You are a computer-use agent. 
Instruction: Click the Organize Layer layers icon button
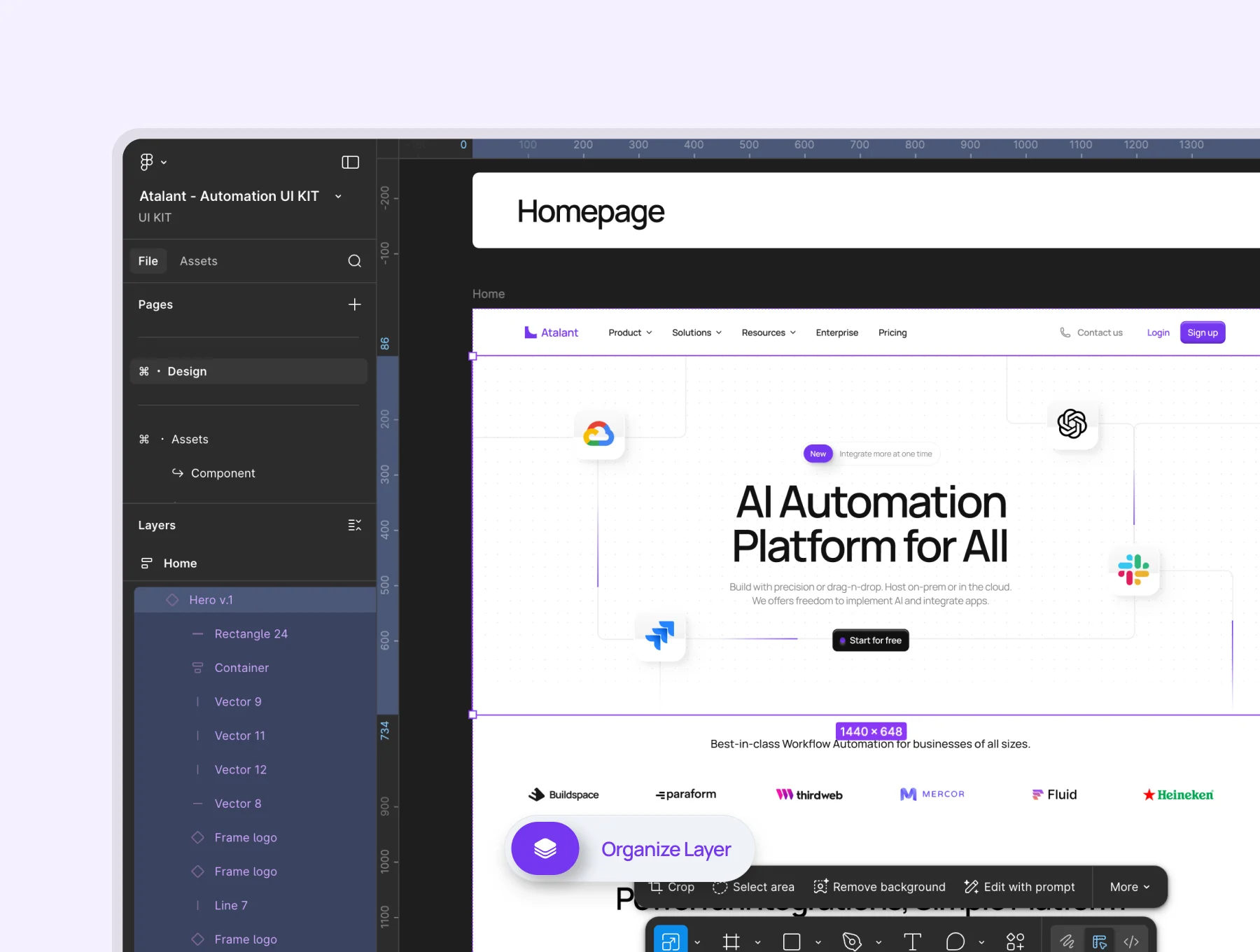(545, 848)
